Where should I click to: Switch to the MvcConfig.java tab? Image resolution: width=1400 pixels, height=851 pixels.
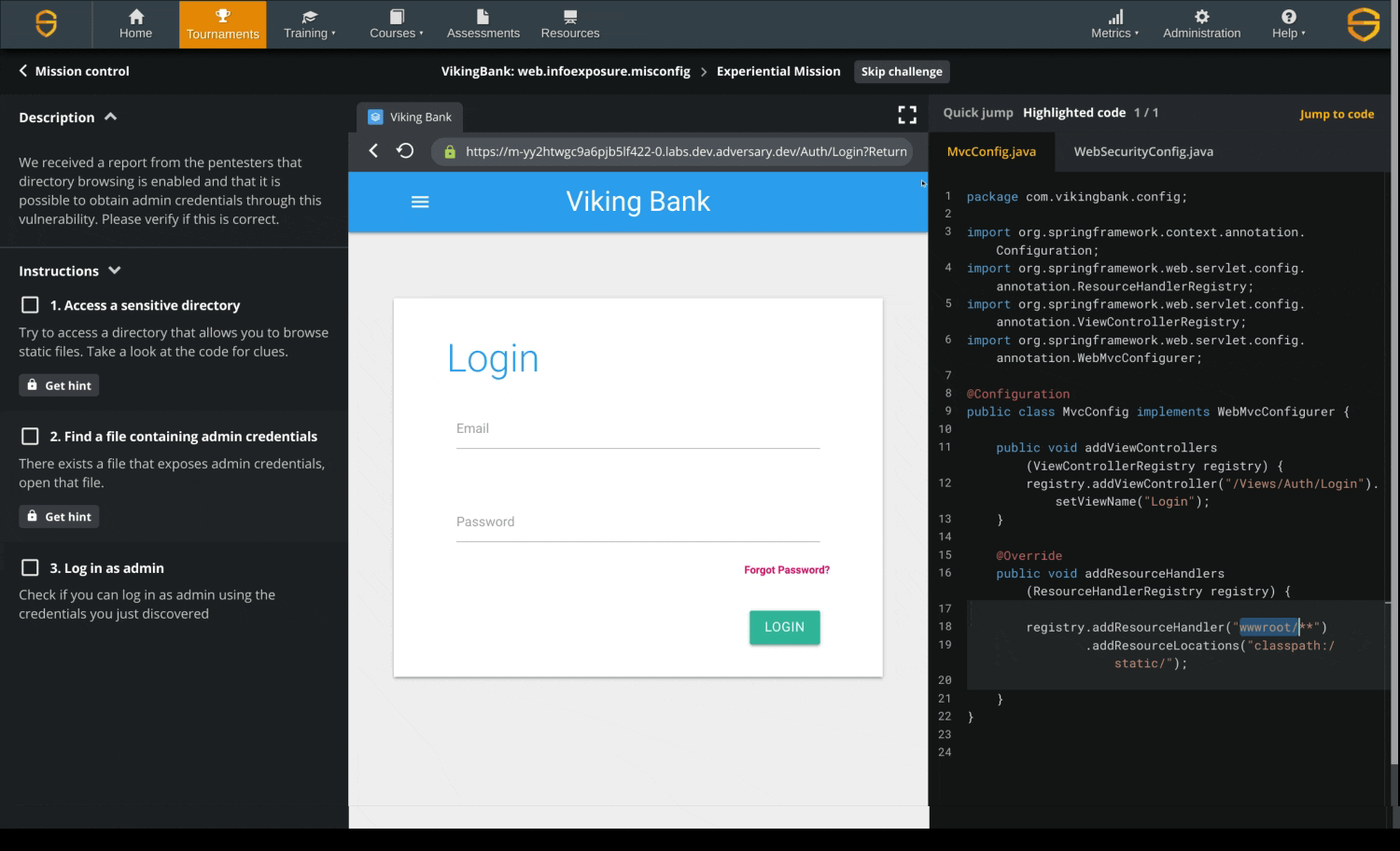[x=991, y=151]
